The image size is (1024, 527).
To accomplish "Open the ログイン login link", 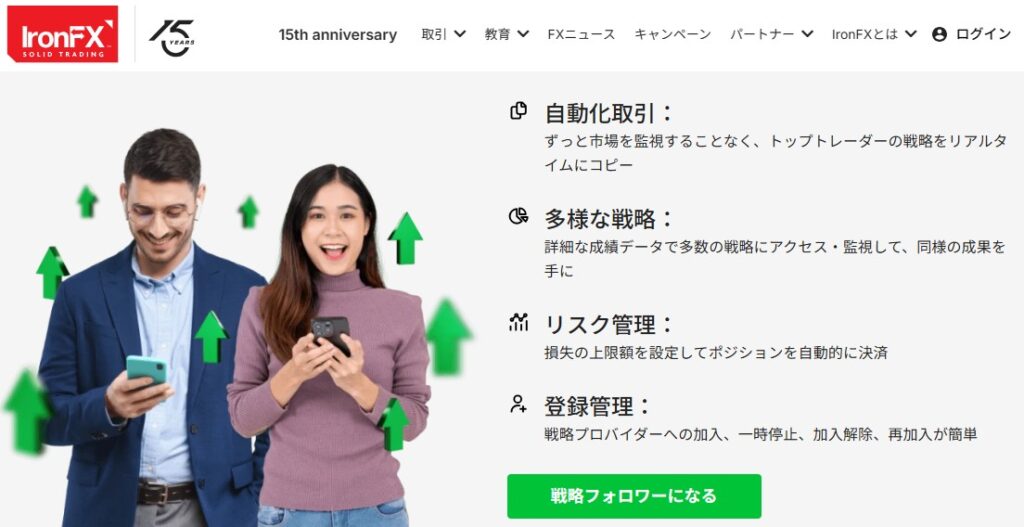I will tap(983, 35).
